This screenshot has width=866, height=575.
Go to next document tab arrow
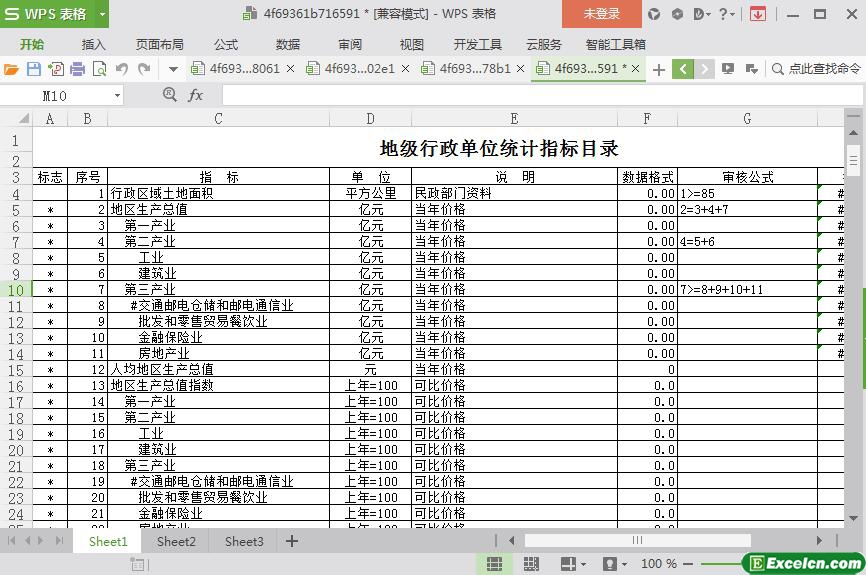pyautogui.click(x=704, y=69)
